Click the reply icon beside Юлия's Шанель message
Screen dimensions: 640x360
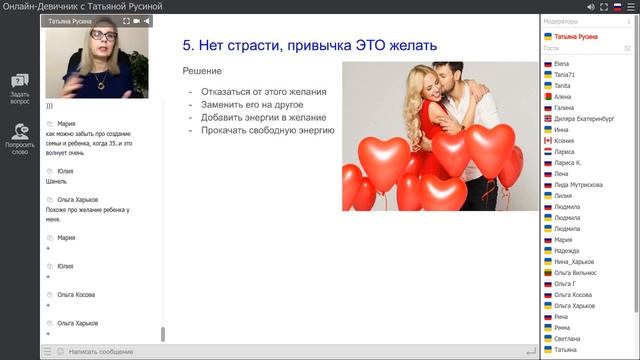tap(50, 171)
